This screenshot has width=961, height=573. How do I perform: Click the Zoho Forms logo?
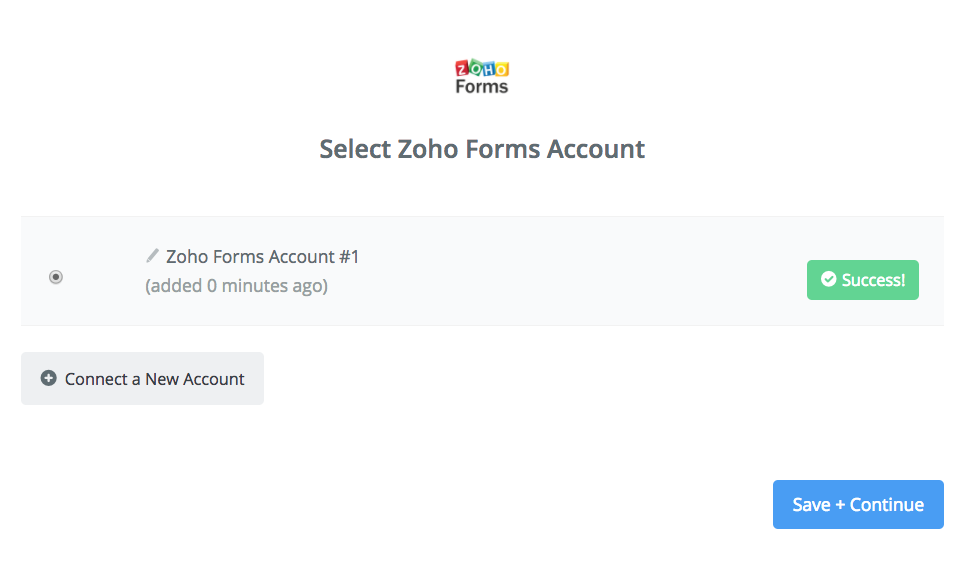point(482,77)
